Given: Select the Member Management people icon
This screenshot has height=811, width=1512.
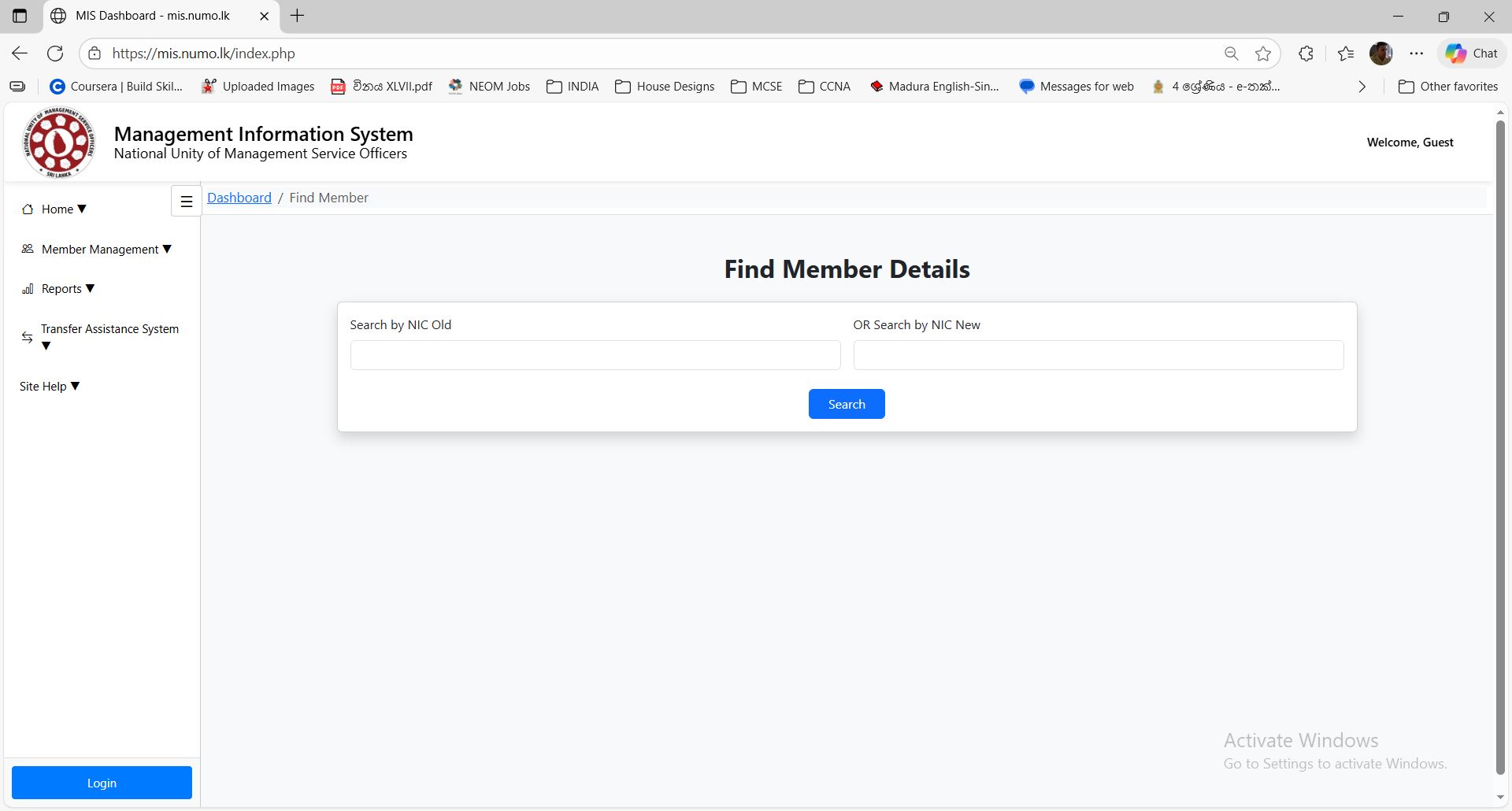Looking at the screenshot, I should pos(28,249).
